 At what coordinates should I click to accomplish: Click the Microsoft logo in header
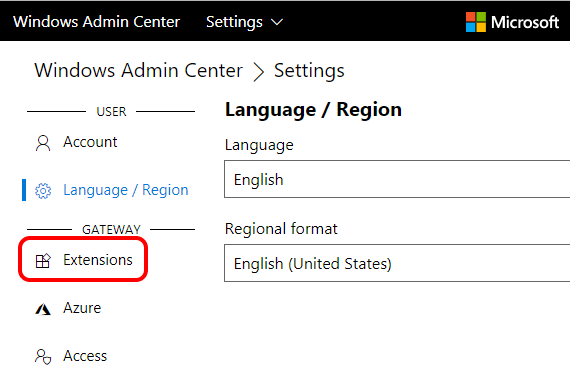pyautogui.click(x=476, y=22)
